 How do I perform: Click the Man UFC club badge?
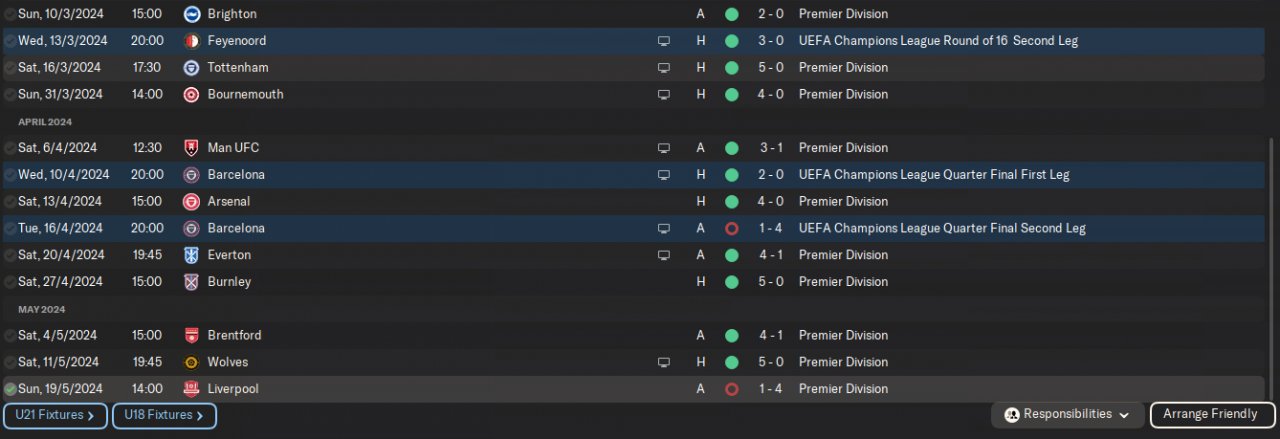click(192, 148)
